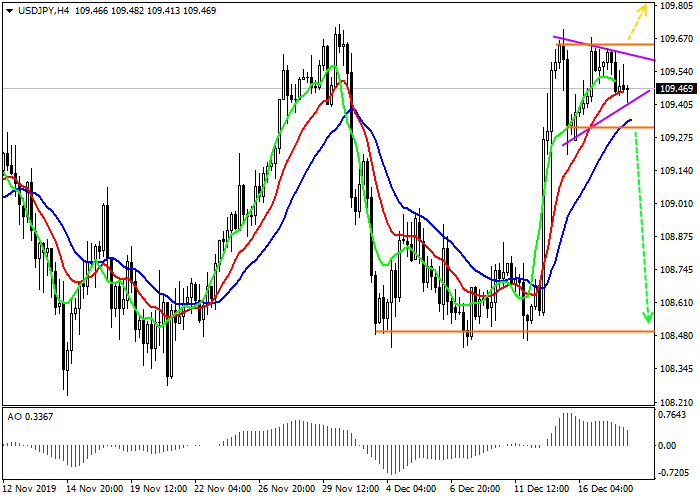Click the 6 Dec 20:00 time label
700x500 pixels.
477,490
